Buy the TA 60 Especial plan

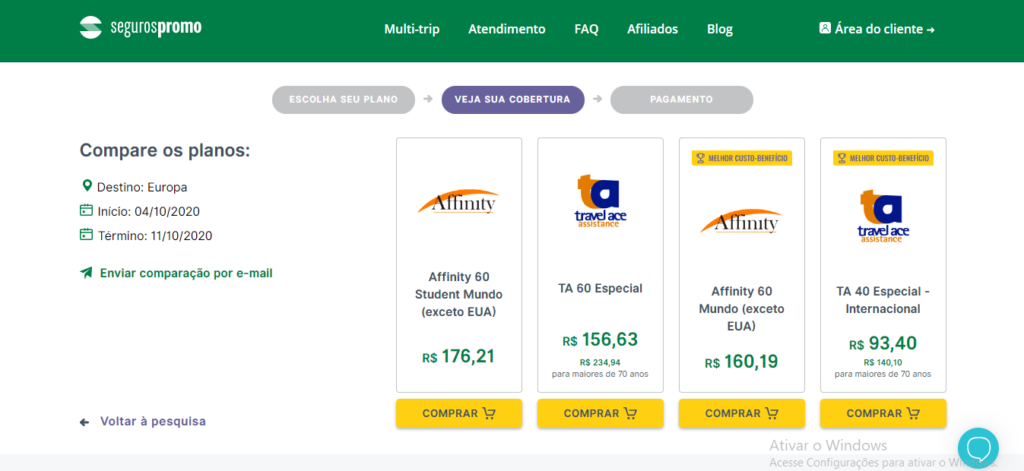(x=600, y=414)
